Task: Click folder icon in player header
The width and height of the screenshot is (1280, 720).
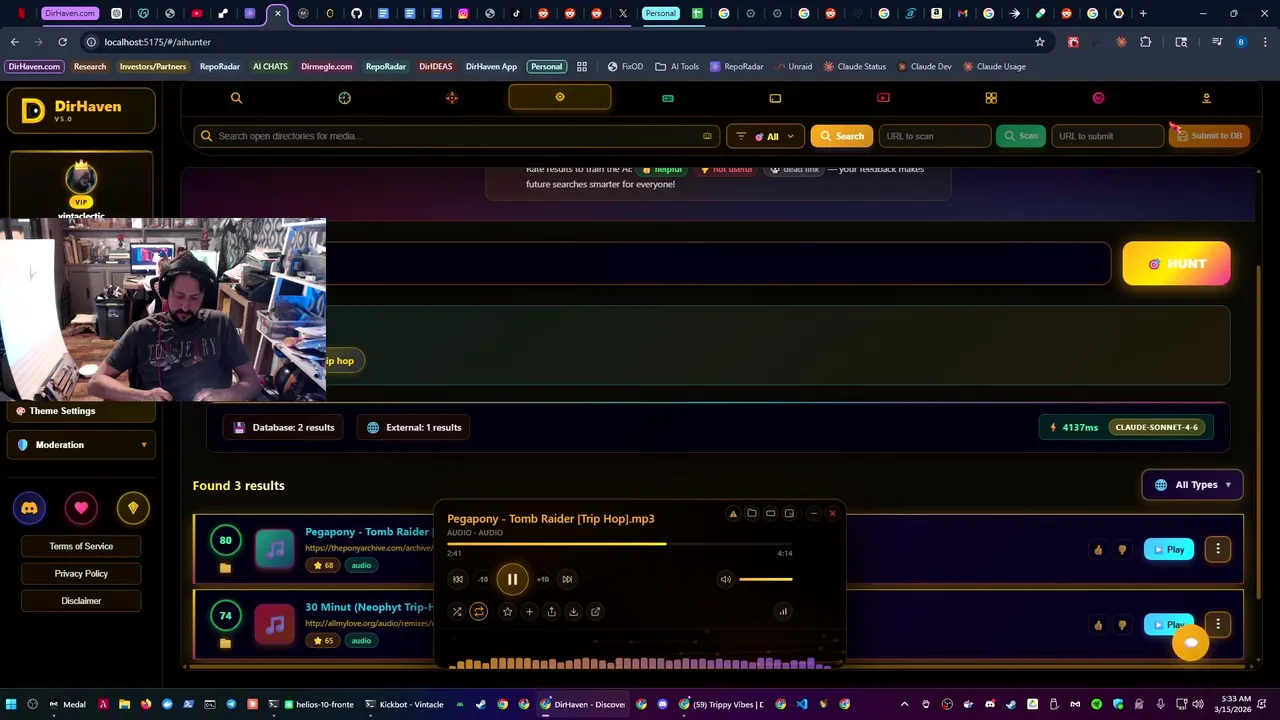Action: coord(752,514)
